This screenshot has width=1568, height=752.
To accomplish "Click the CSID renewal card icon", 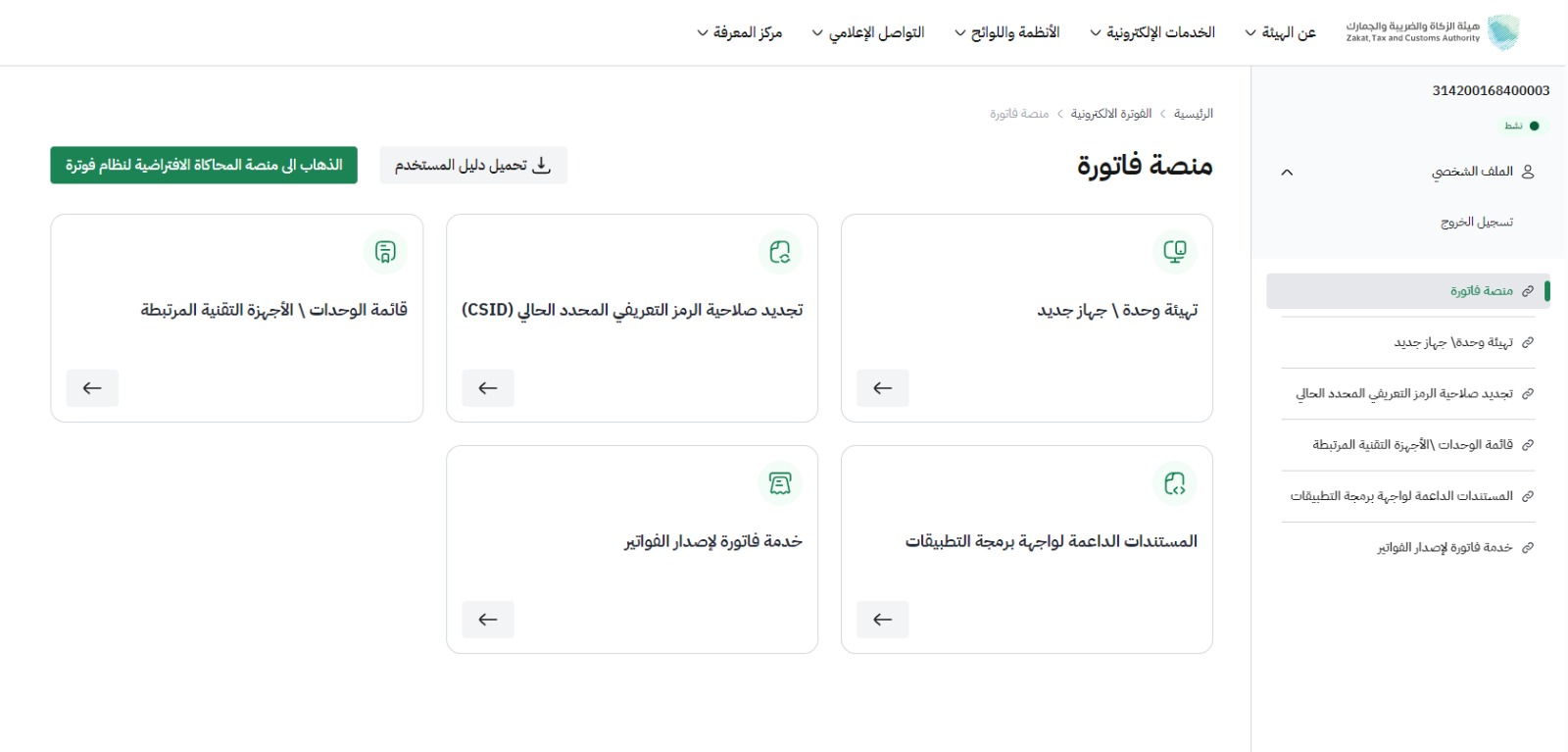I will click(780, 252).
